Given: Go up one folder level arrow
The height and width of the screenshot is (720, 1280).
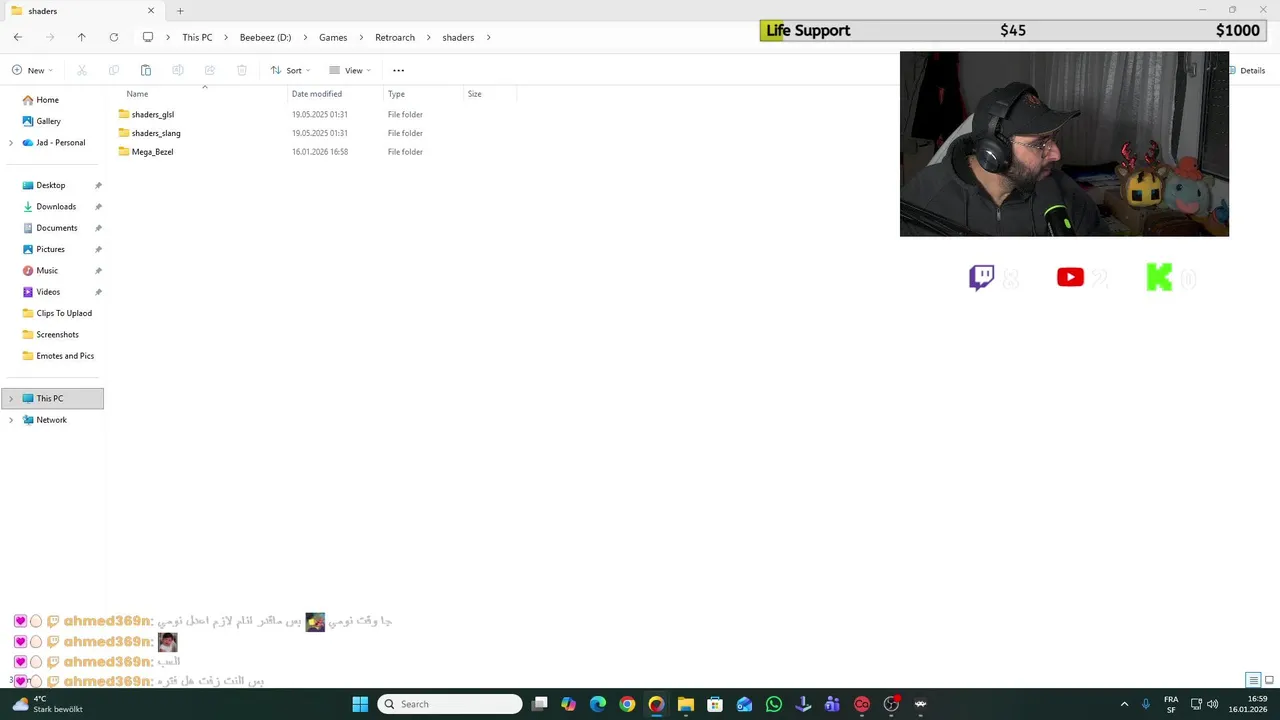Looking at the screenshot, I should coord(82,37).
